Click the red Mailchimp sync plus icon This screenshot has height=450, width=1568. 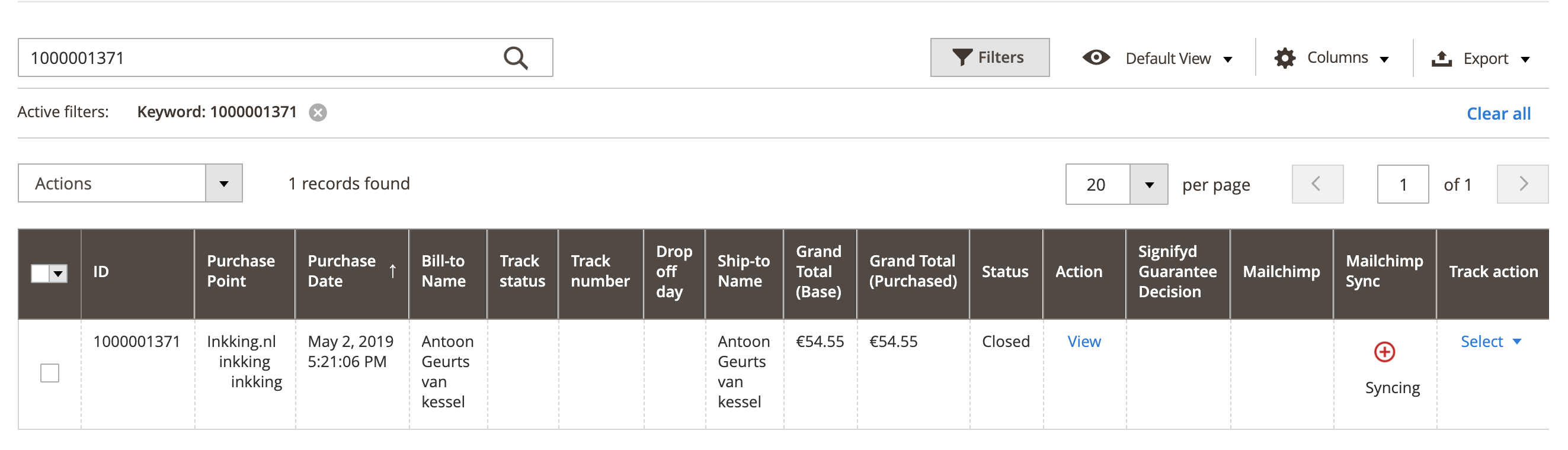1384,352
